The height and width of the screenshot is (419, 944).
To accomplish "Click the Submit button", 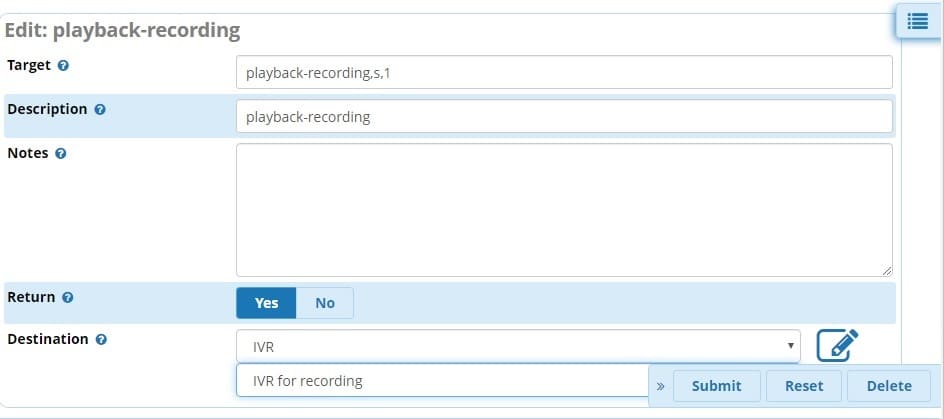I will click(x=716, y=386).
